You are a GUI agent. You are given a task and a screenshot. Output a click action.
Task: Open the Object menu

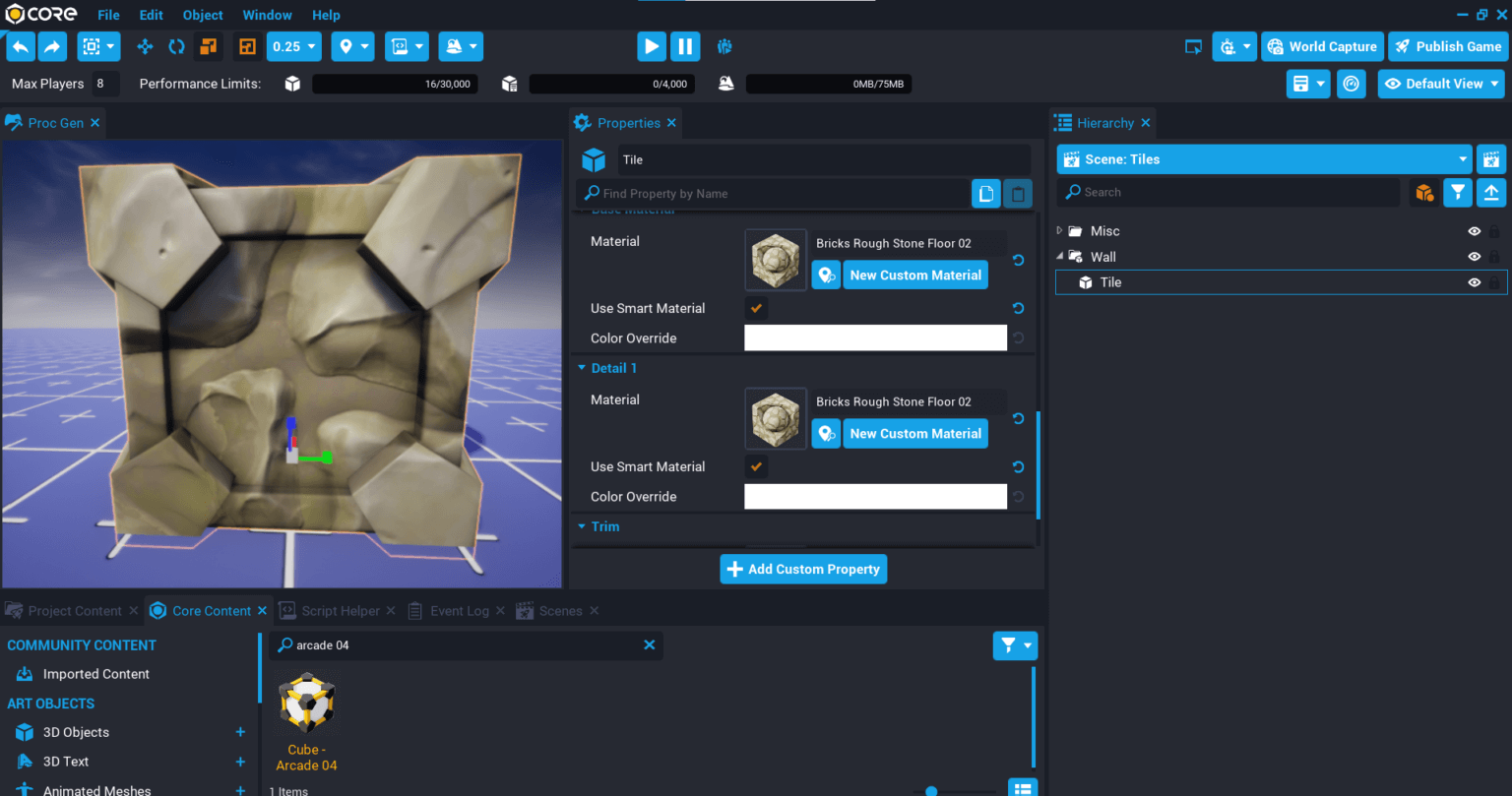203,14
